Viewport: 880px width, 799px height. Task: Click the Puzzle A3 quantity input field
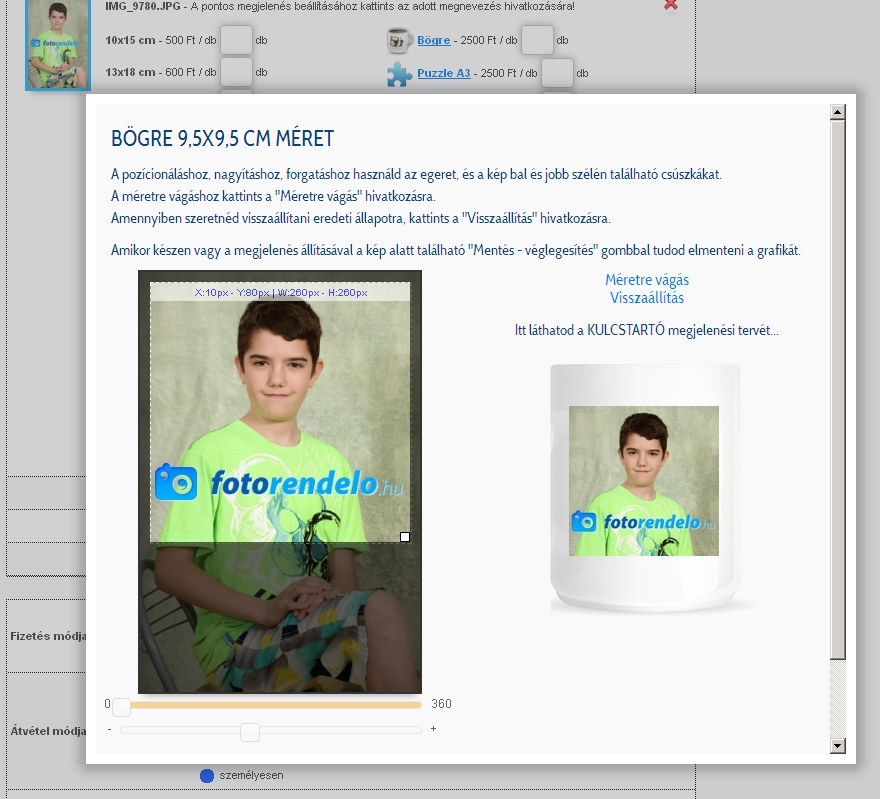(557, 73)
